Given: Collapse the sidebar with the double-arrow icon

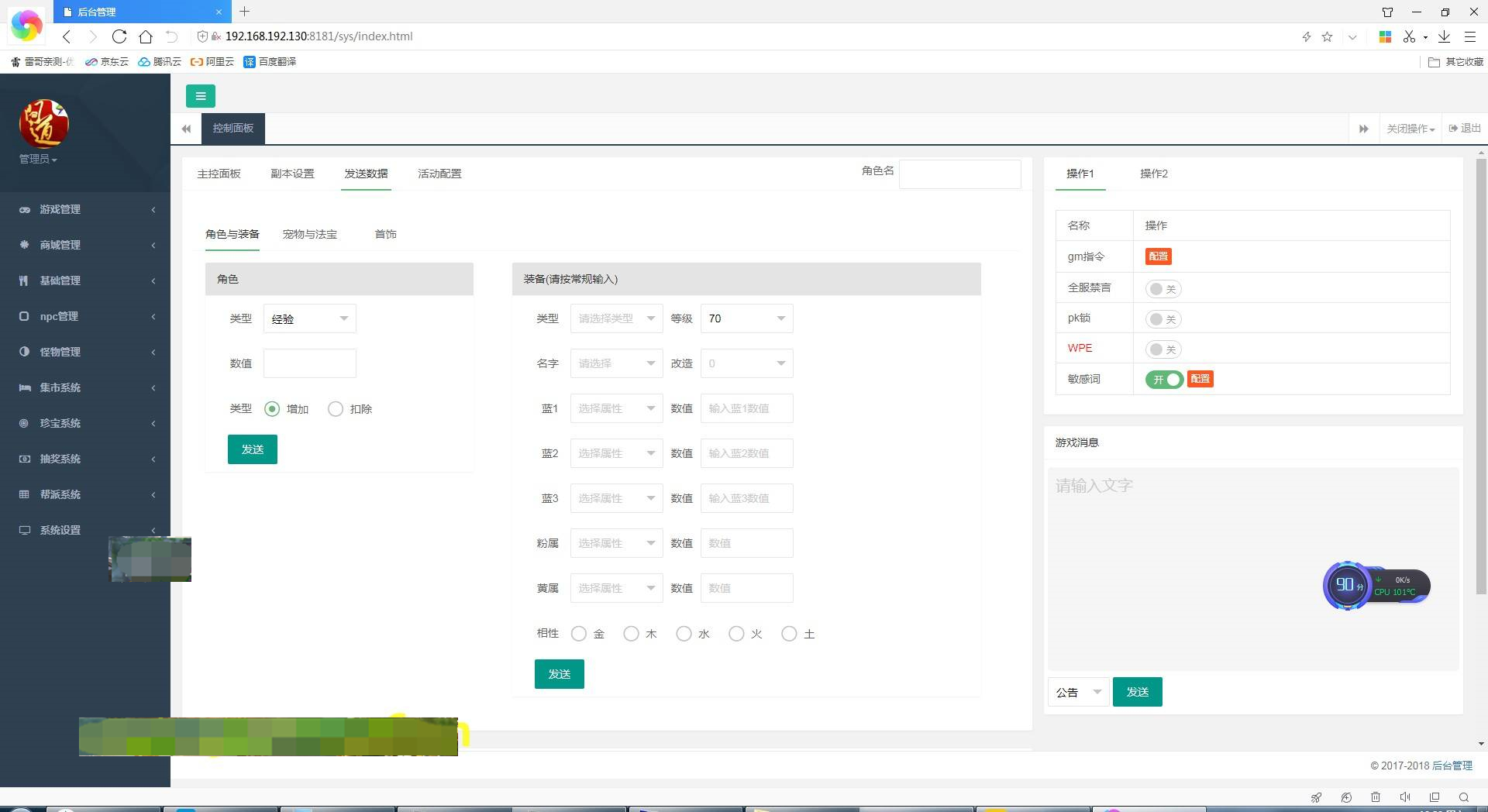Looking at the screenshot, I should pyautogui.click(x=186, y=129).
